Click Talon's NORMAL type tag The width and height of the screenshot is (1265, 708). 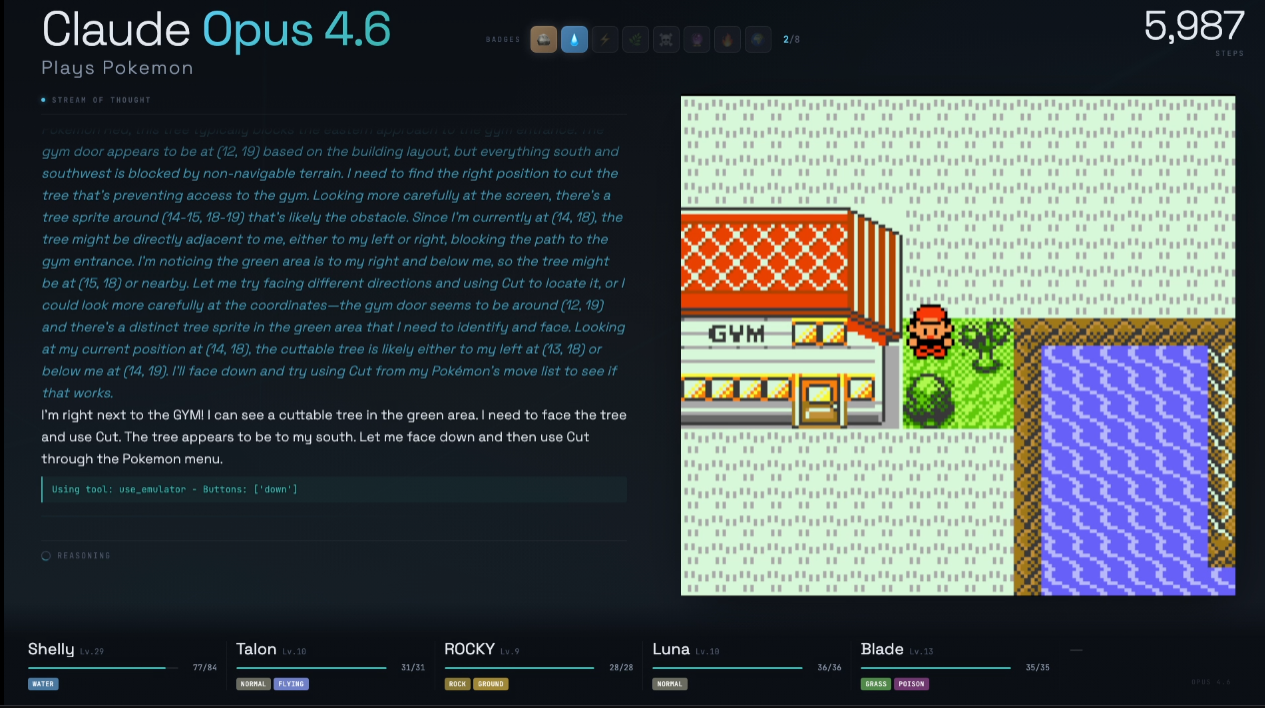point(254,684)
